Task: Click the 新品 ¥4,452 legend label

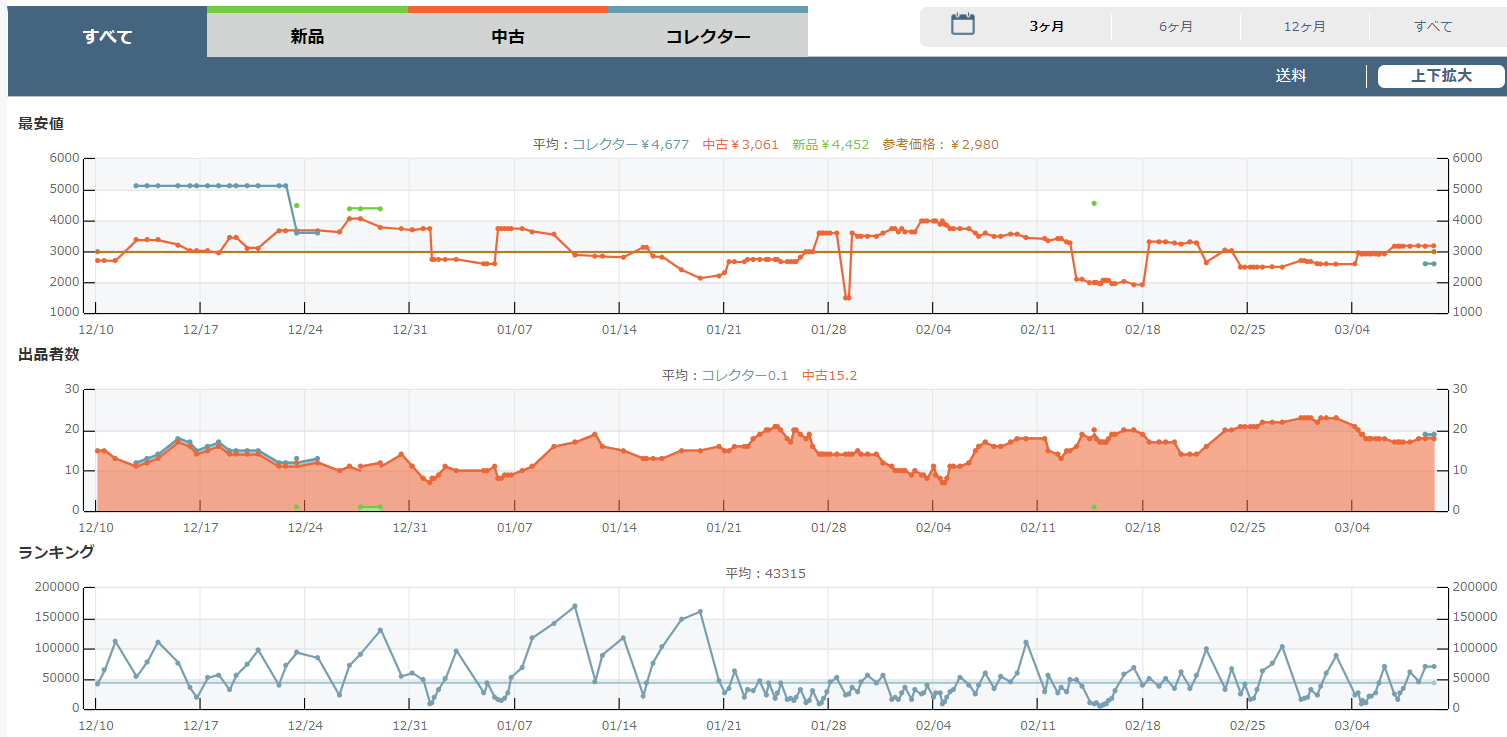Action: pyautogui.click(x=830, y=145)
